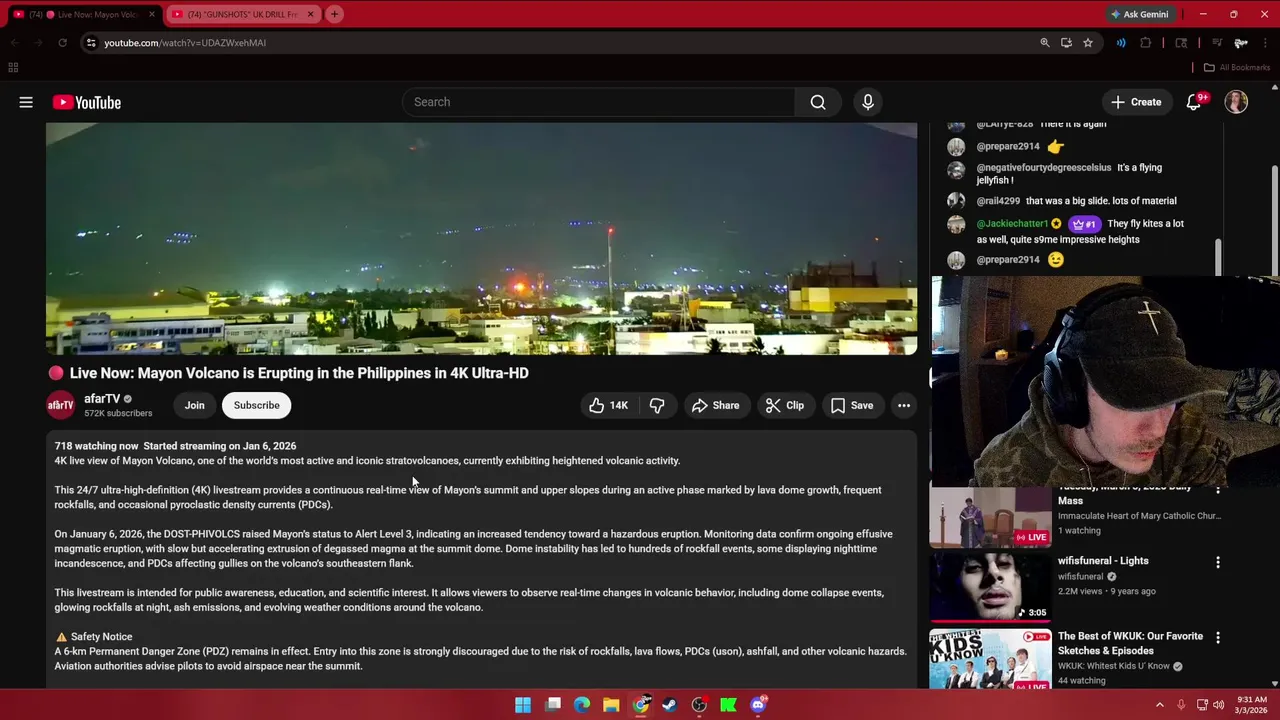This screenshot has width=1280, height=720.
Task: Open File Explorer from the taskbar
Action: pyautogui.click(x=611, y=705)
